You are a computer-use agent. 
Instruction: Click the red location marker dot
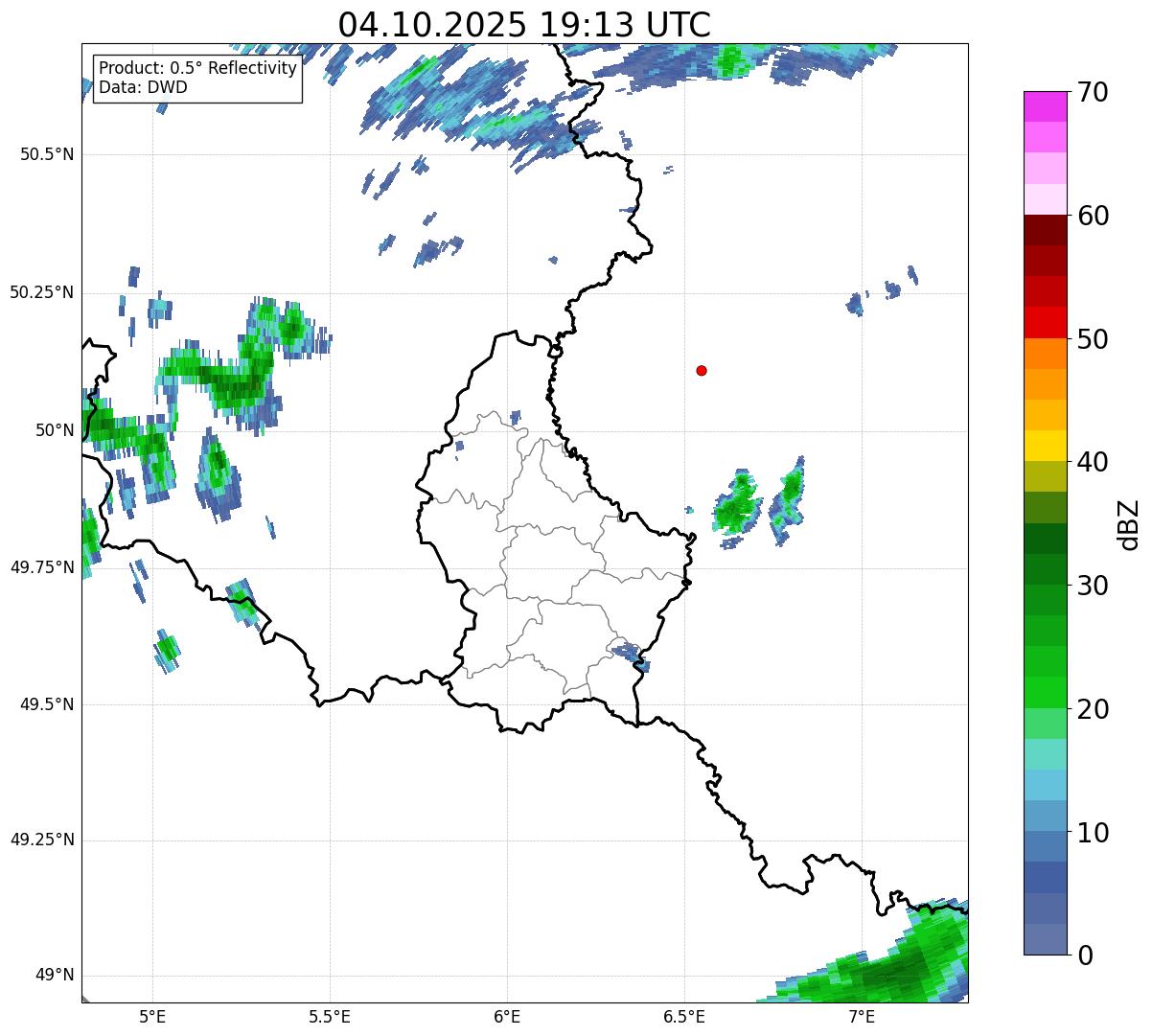702,370
